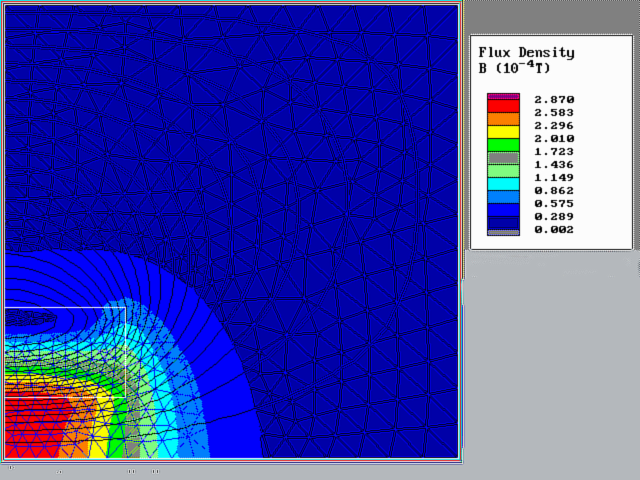Click the gray empty area below legend

(x=550, y=370)
